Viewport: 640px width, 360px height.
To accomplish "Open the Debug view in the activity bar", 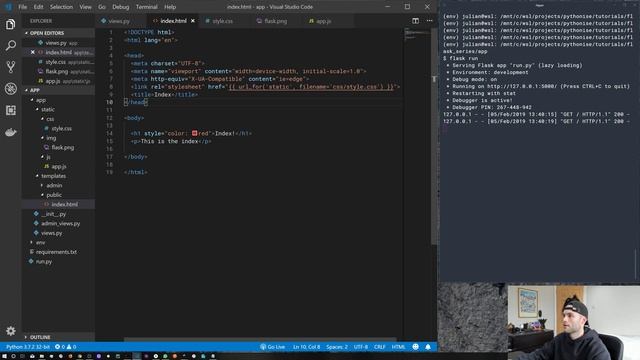I will [11, 89].
